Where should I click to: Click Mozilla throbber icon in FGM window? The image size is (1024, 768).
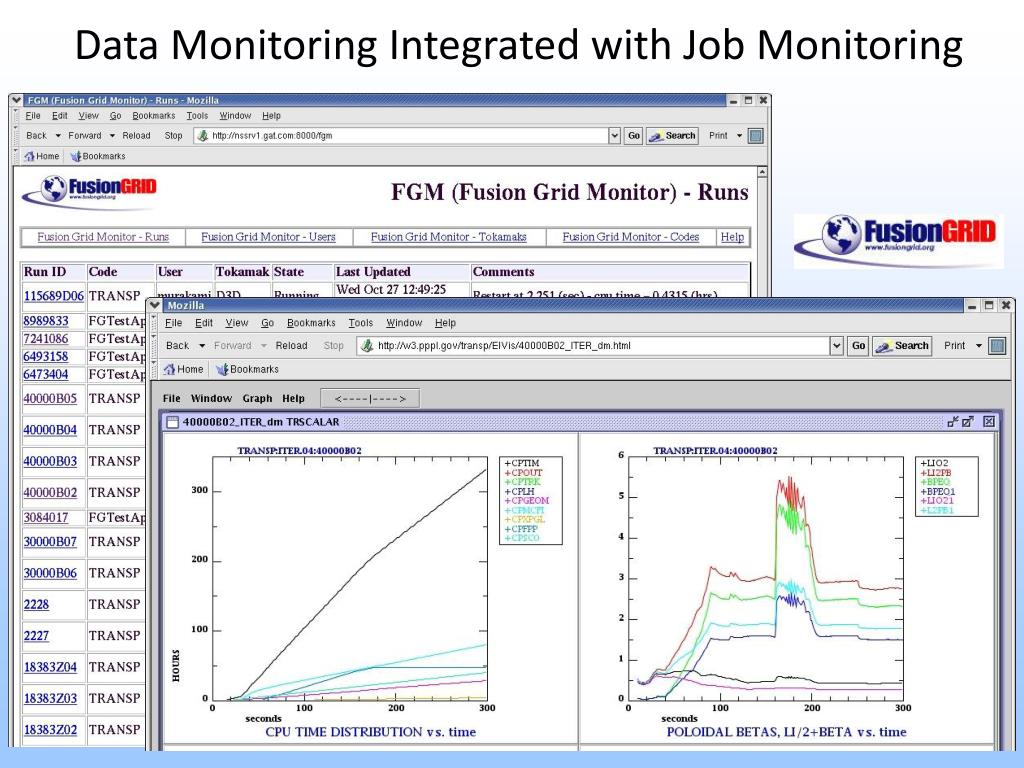click(756, 136)
